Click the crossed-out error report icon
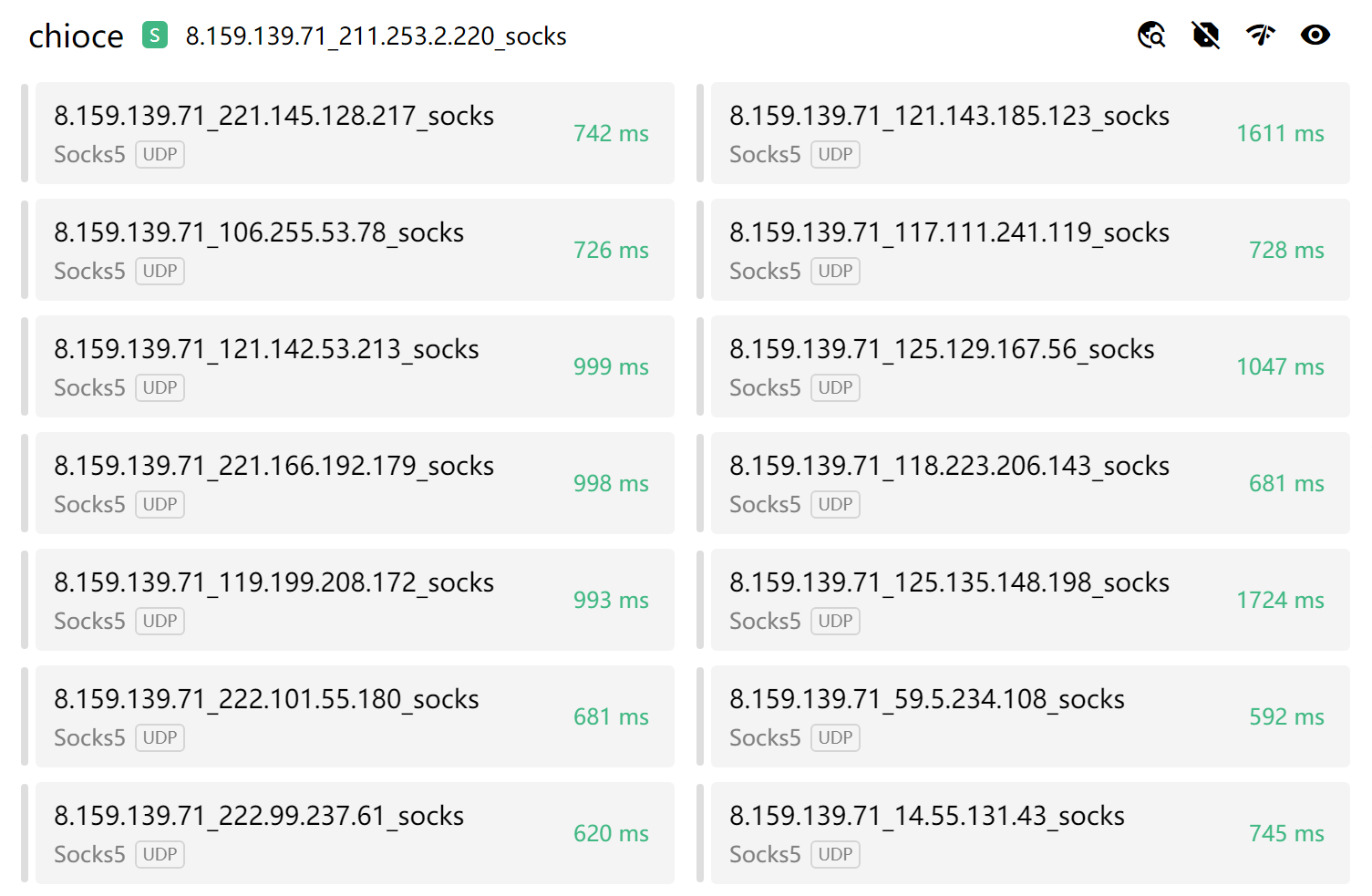The image size is (1372, 896). [x=1205, y=36]
